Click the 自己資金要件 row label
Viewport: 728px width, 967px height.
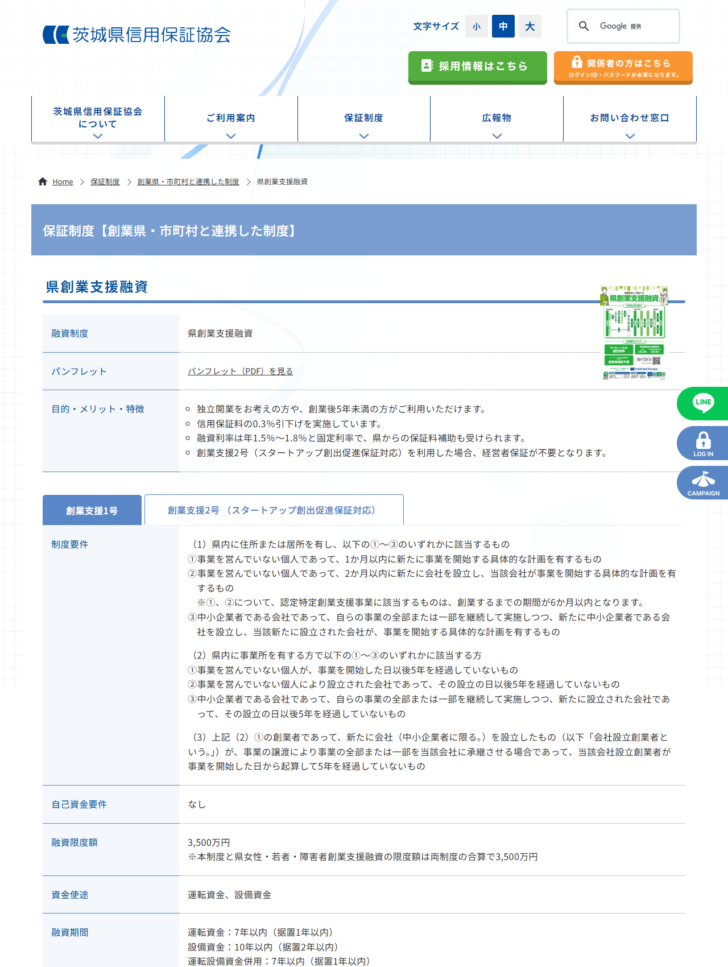click(79, 804)
